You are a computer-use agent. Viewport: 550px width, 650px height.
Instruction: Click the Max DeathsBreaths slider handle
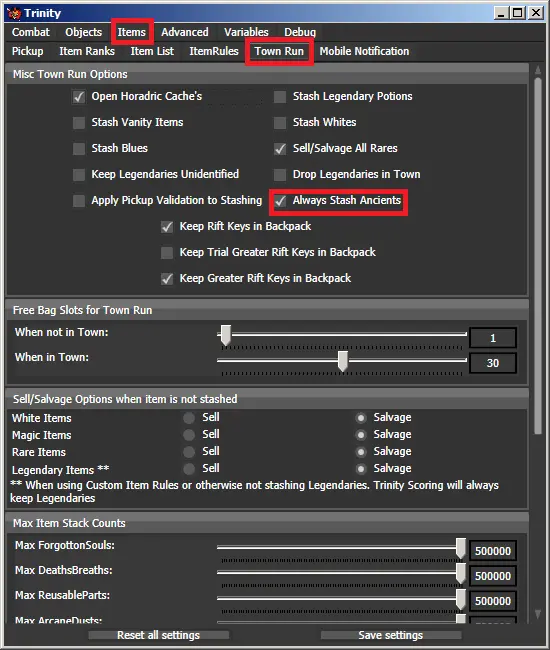click(x=460, y=573)
